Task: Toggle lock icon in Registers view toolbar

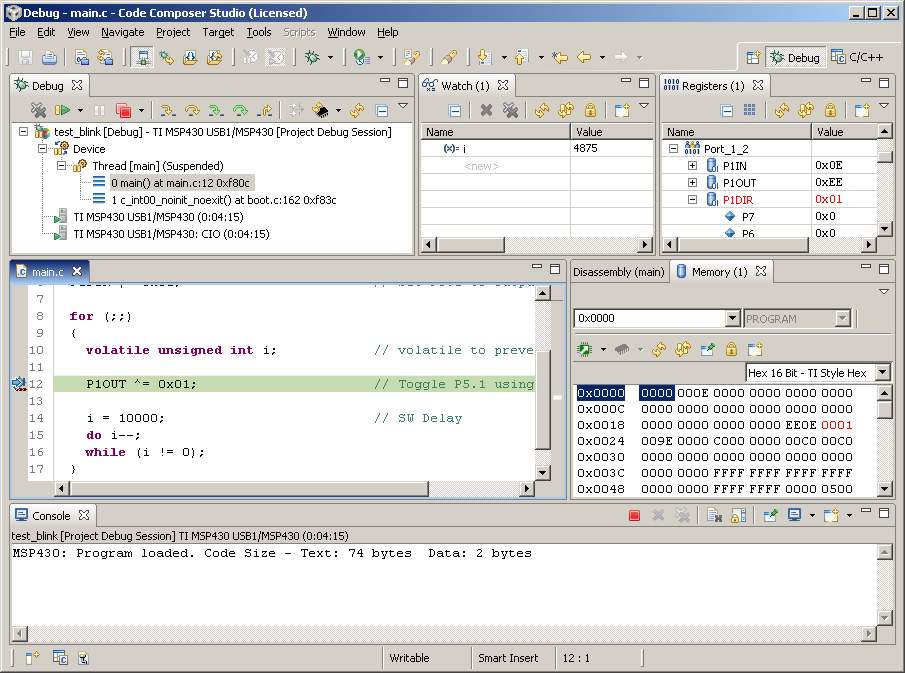Action: point(830,110)
